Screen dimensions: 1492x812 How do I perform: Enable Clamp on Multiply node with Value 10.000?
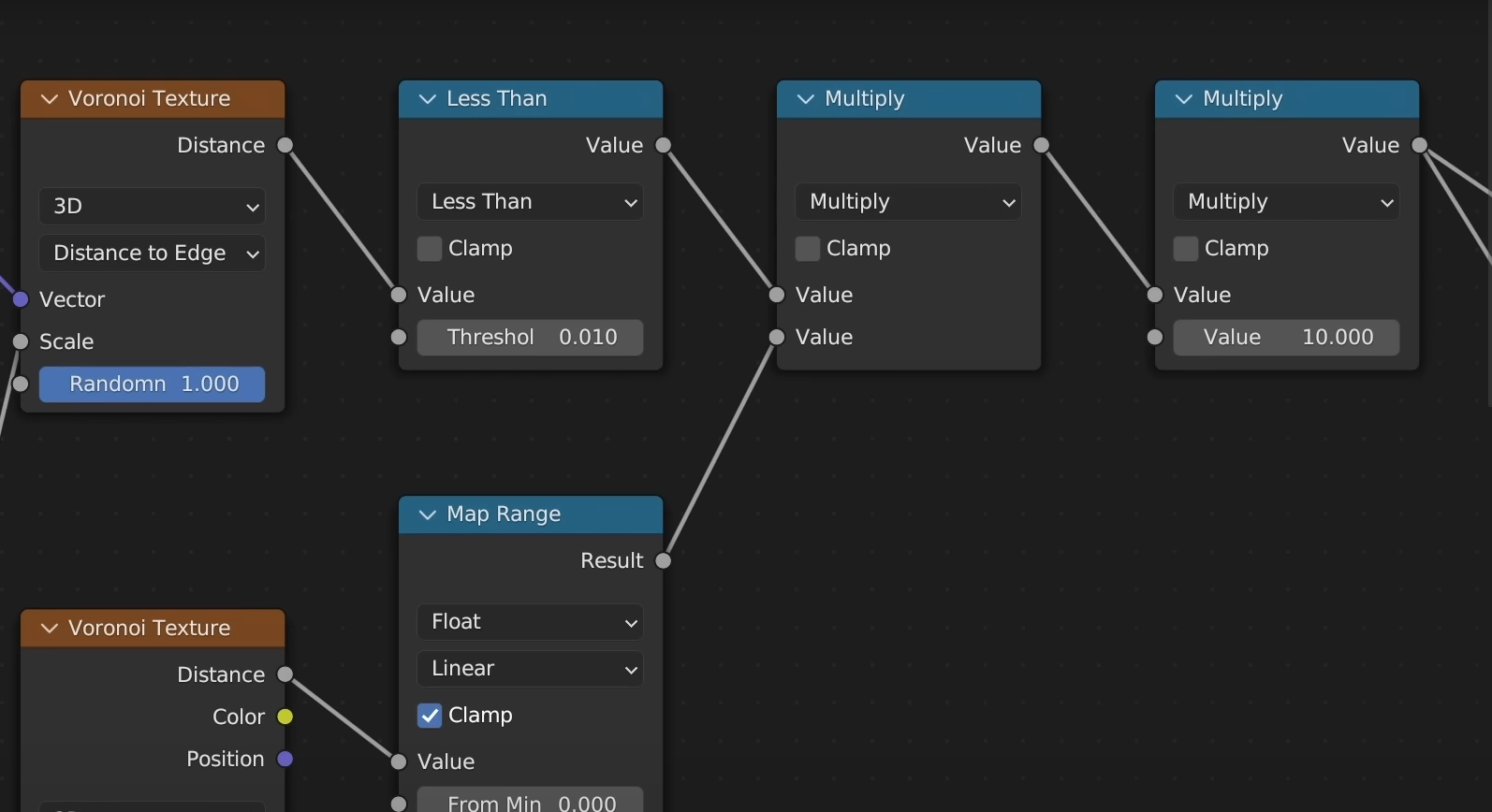point(1186,249)
